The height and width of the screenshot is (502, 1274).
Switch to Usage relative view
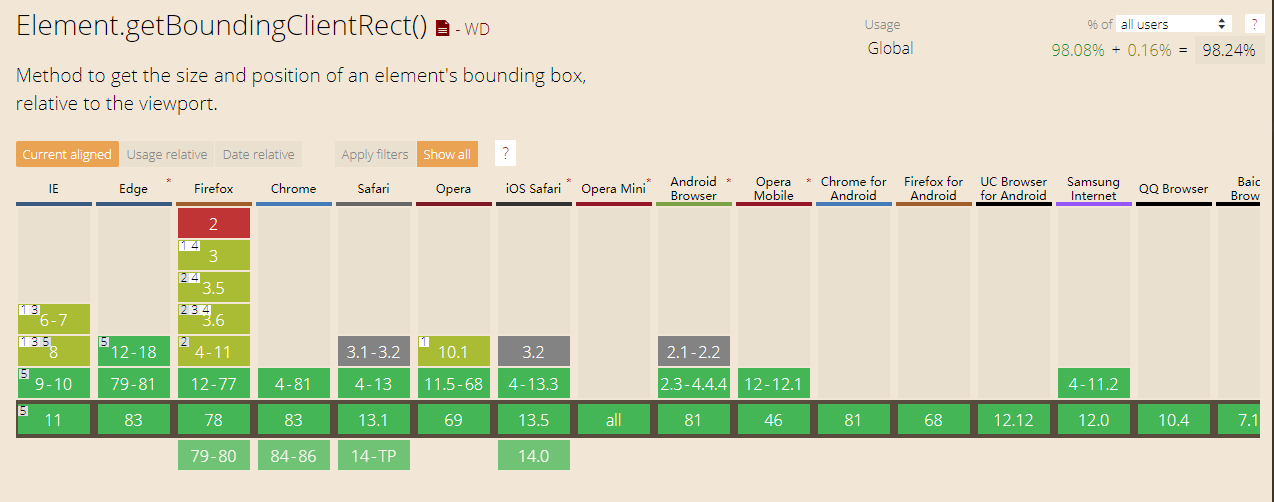click(x=167, y=154)
